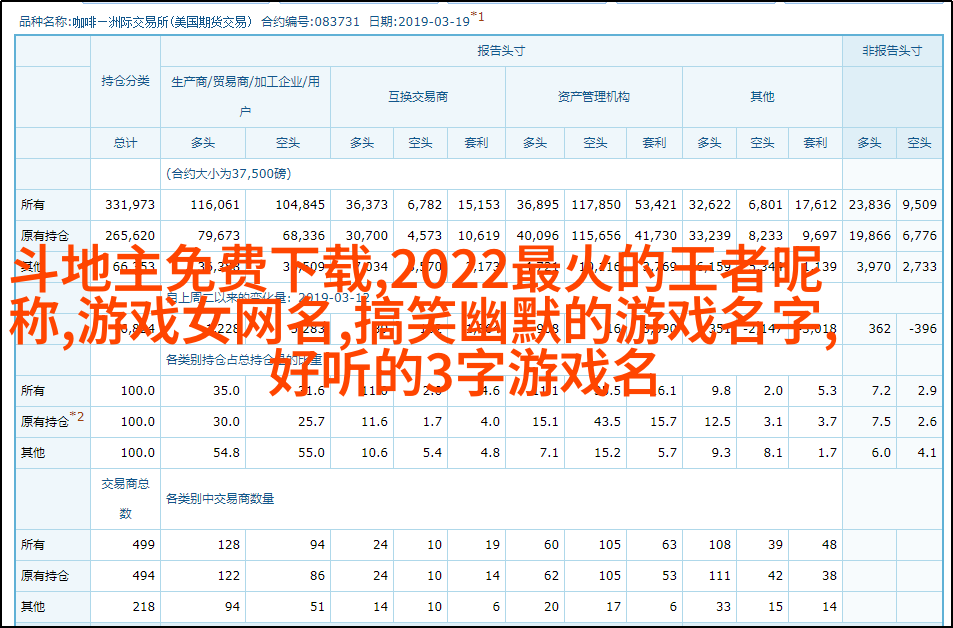Select the change value -396
953x628 pixels.
point(923,328)
